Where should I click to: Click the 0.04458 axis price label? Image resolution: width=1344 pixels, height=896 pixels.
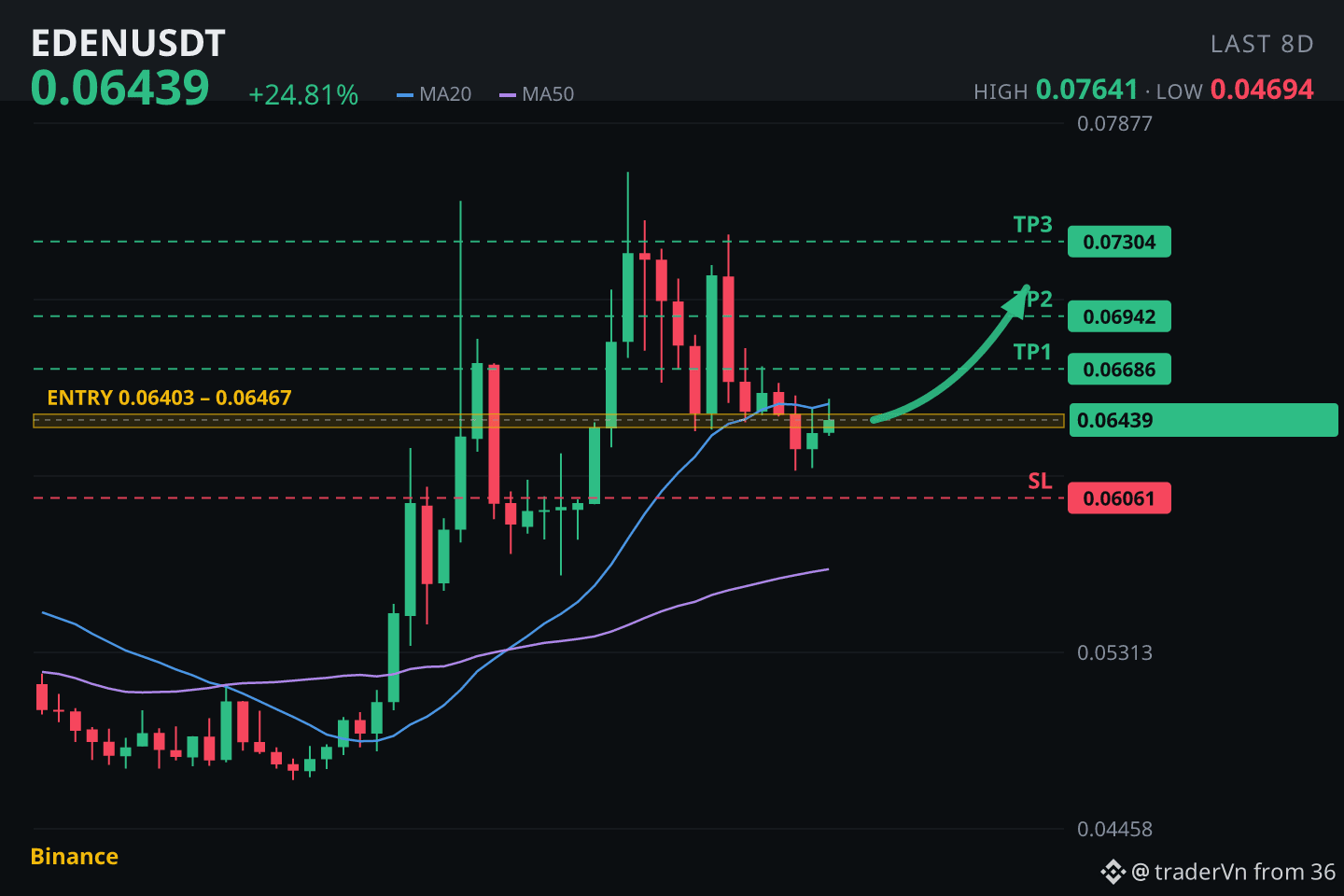click(1114, 829)
